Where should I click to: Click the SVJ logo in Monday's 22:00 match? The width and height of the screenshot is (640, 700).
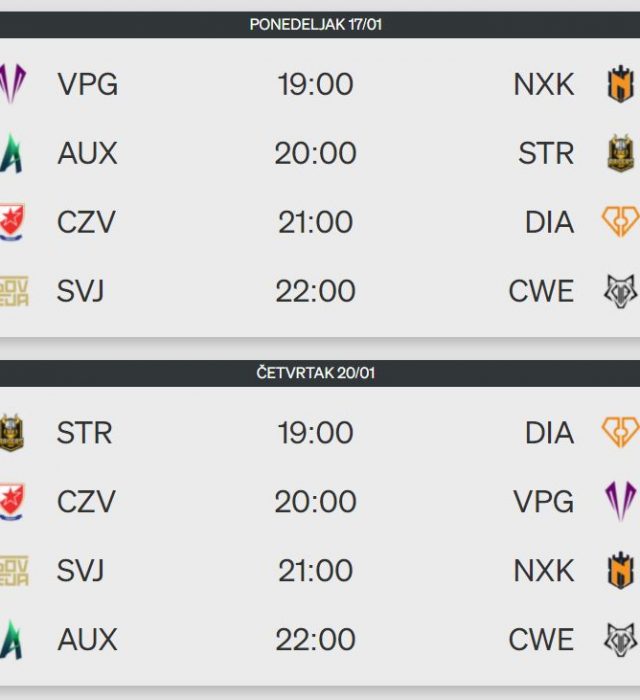[x=13, y=291]
